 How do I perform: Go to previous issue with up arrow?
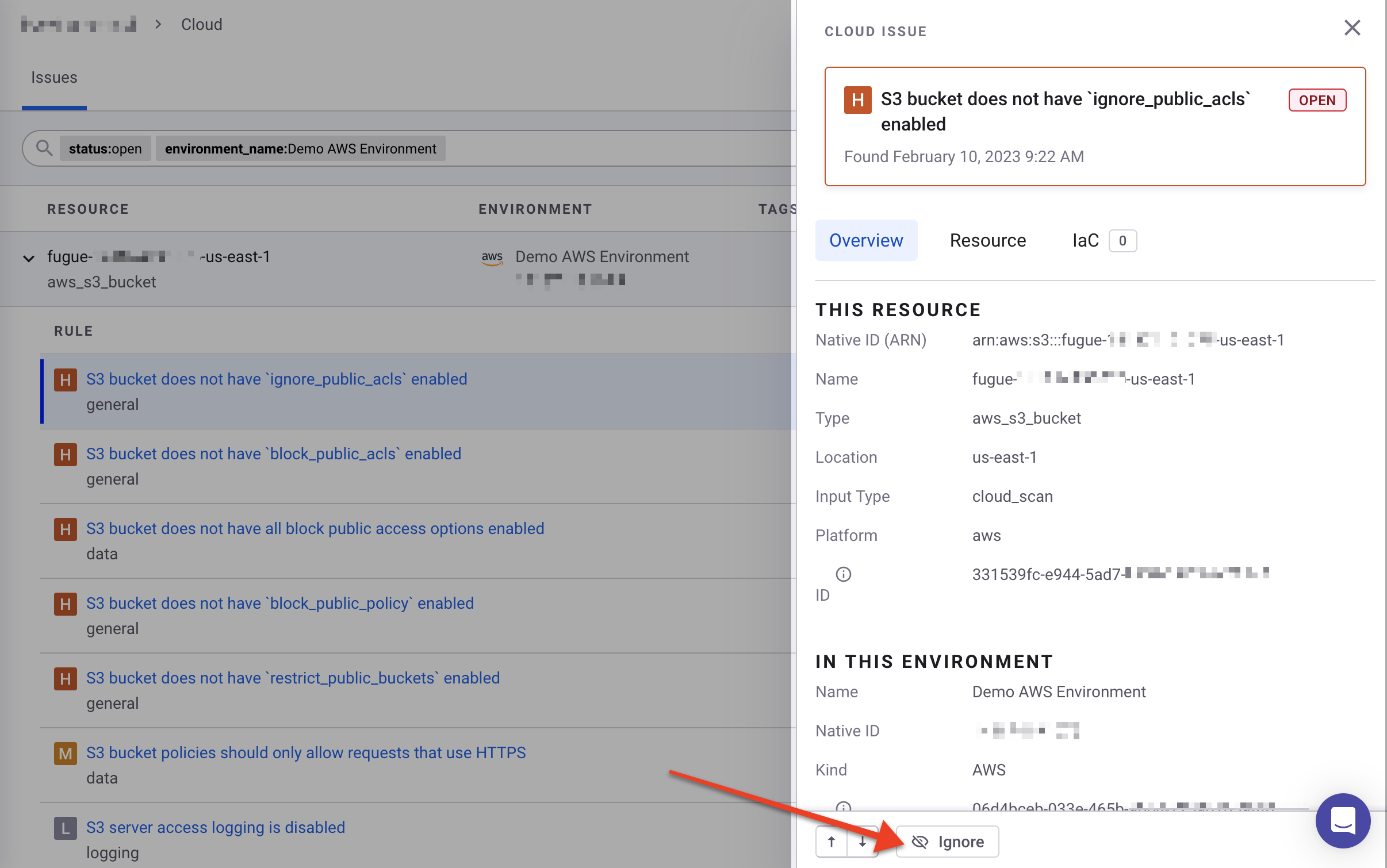pyautogui.click(x=832, y=842)
